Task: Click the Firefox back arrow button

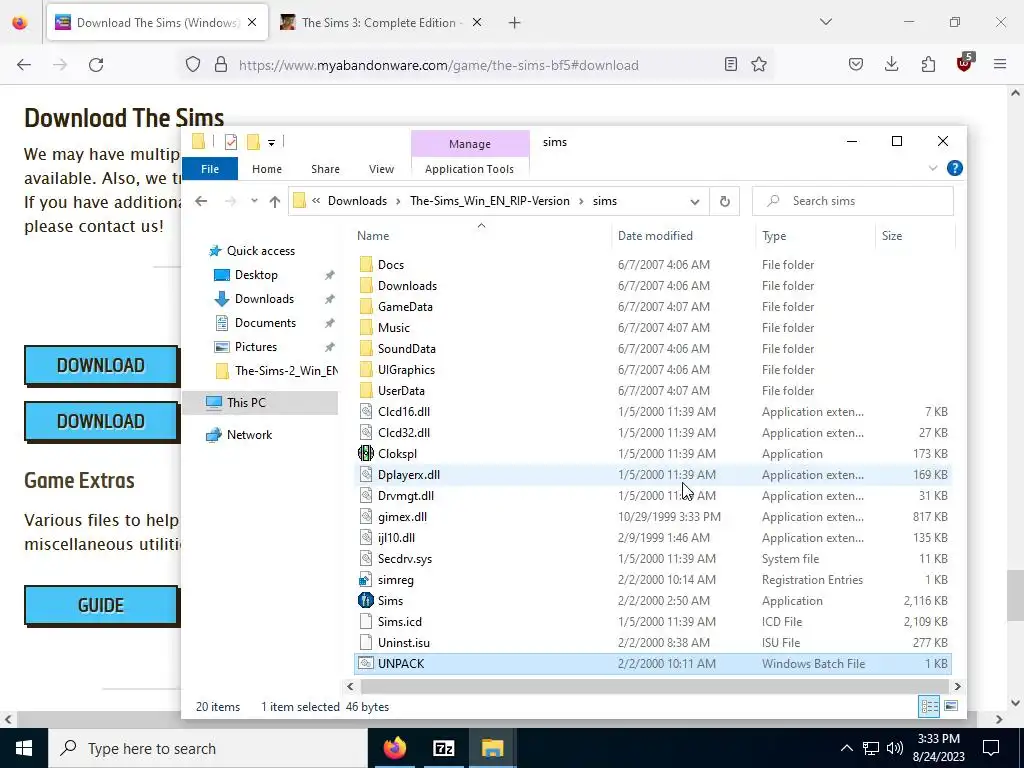Action: [x=24, y=65]
